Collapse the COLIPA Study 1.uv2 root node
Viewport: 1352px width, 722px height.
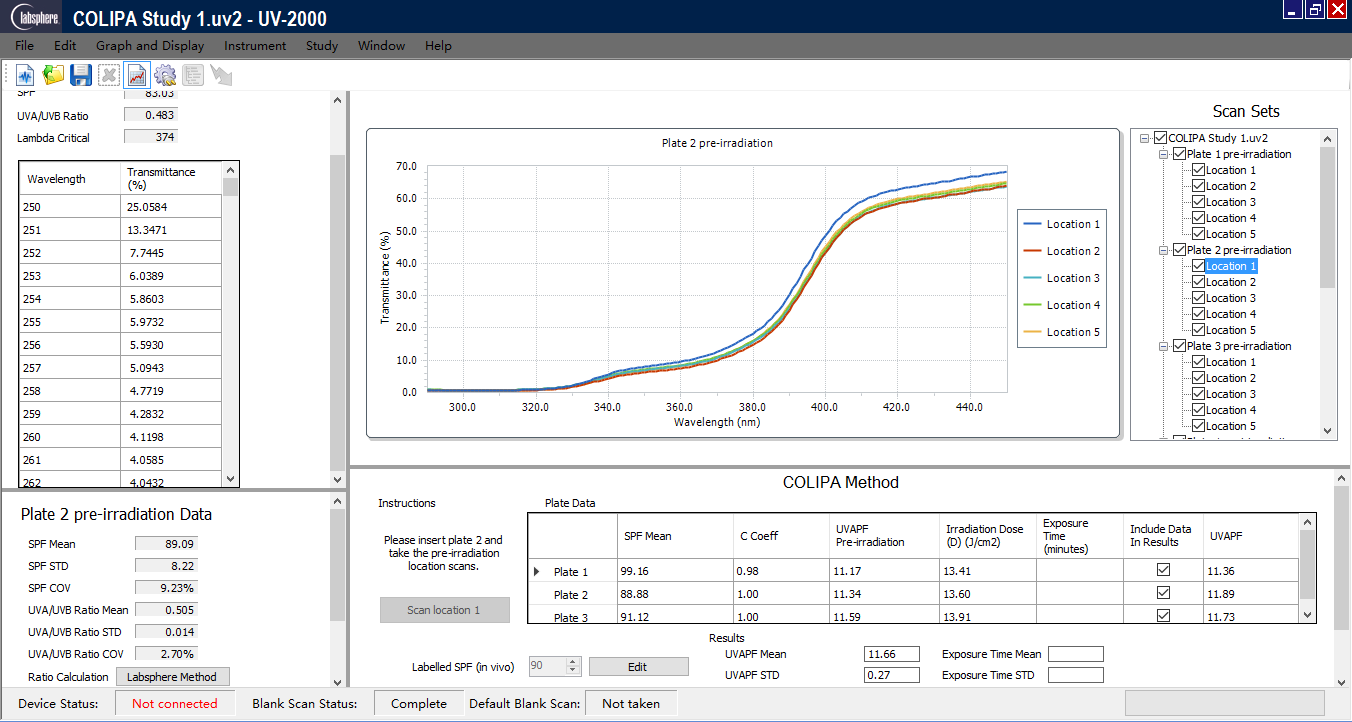point(1145,138)
